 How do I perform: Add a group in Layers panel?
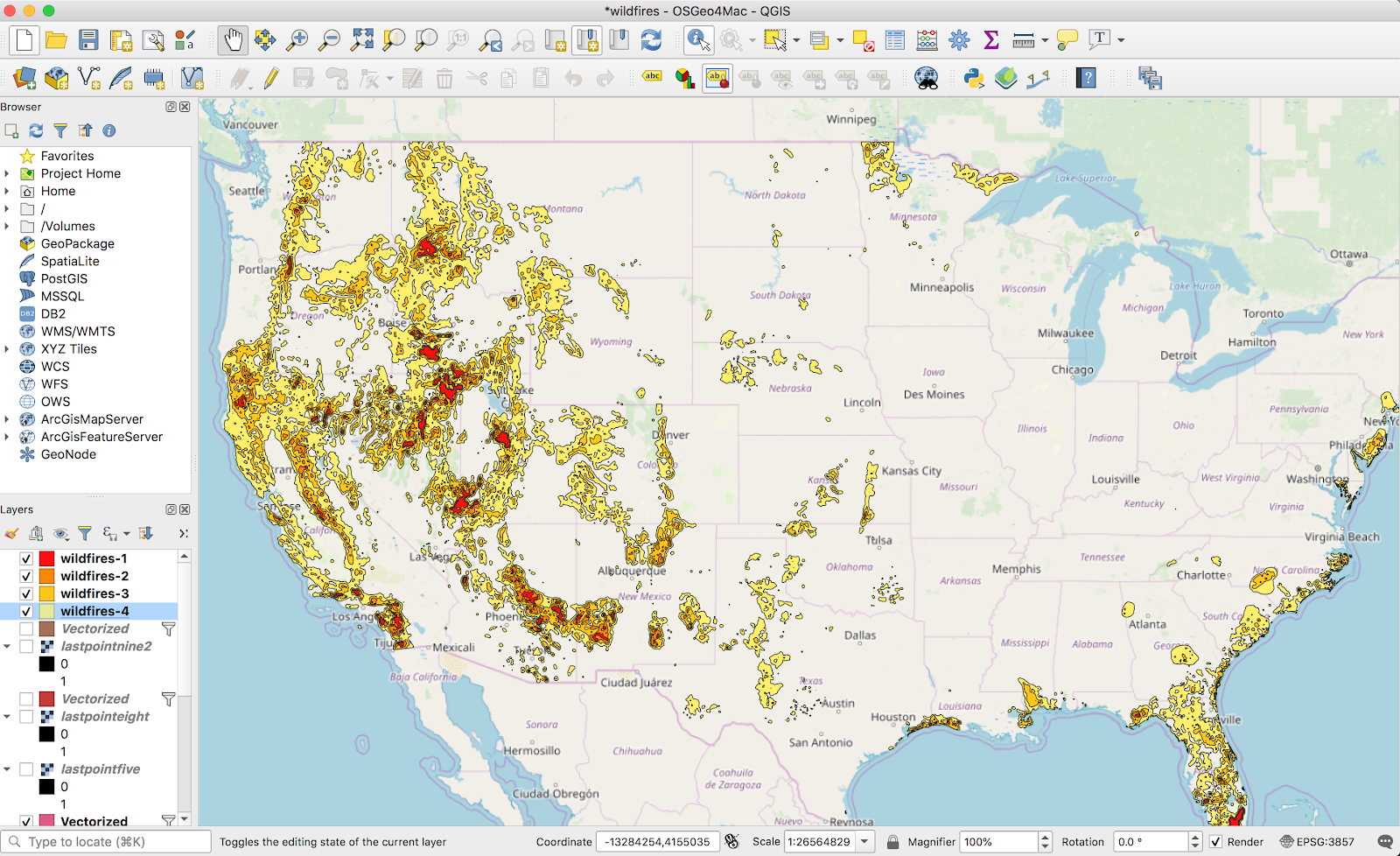coord(36,533)
